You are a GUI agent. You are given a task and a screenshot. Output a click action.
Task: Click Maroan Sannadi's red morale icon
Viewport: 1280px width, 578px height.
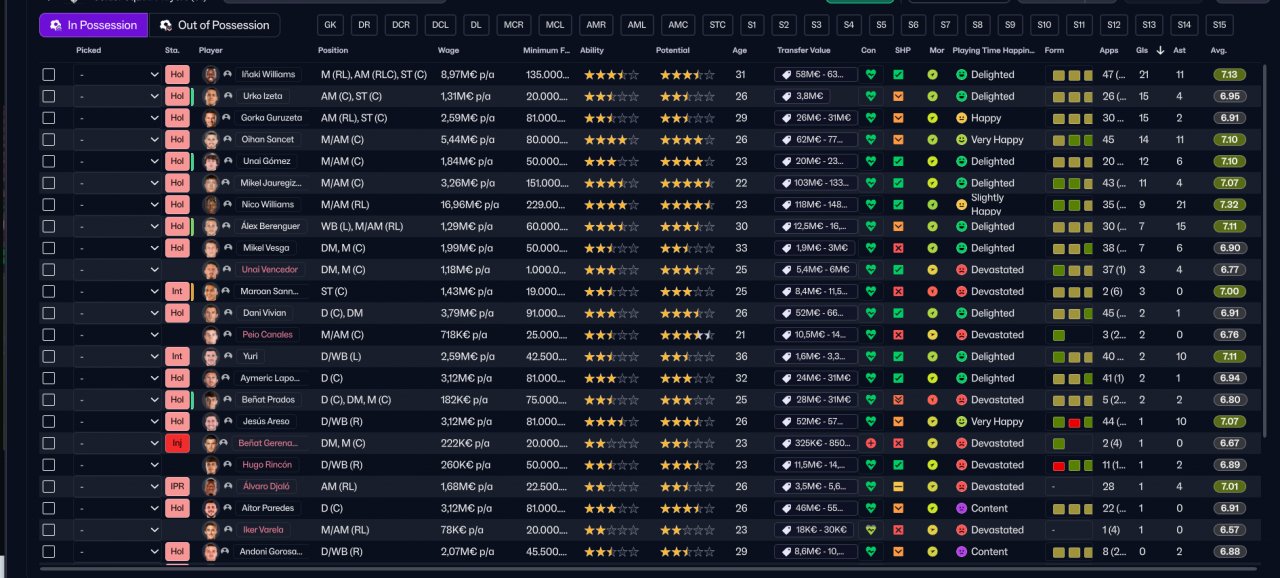pos(932,291)
